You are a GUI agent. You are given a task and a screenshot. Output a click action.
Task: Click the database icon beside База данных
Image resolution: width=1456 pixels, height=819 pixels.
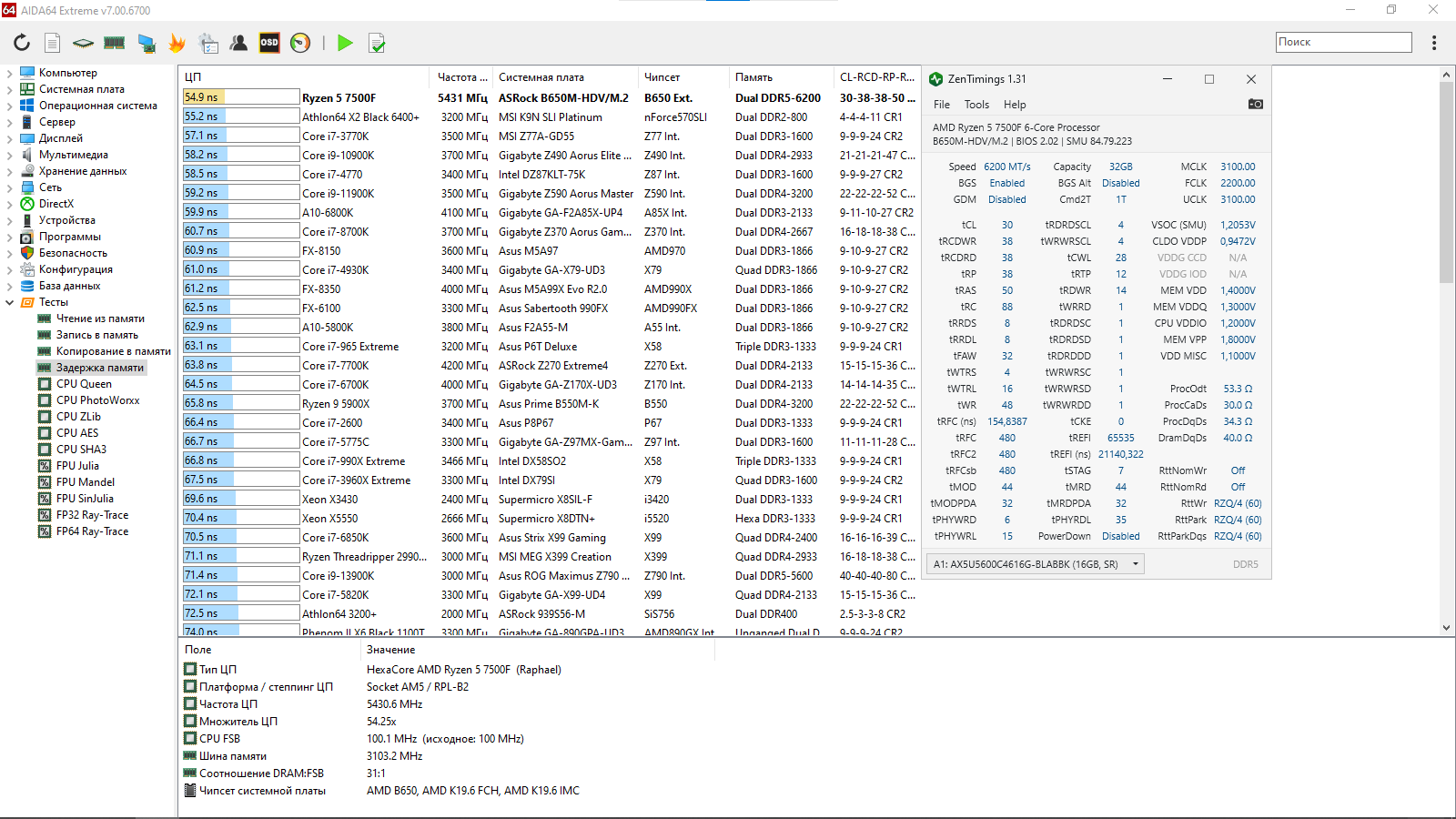pos(27,286)
